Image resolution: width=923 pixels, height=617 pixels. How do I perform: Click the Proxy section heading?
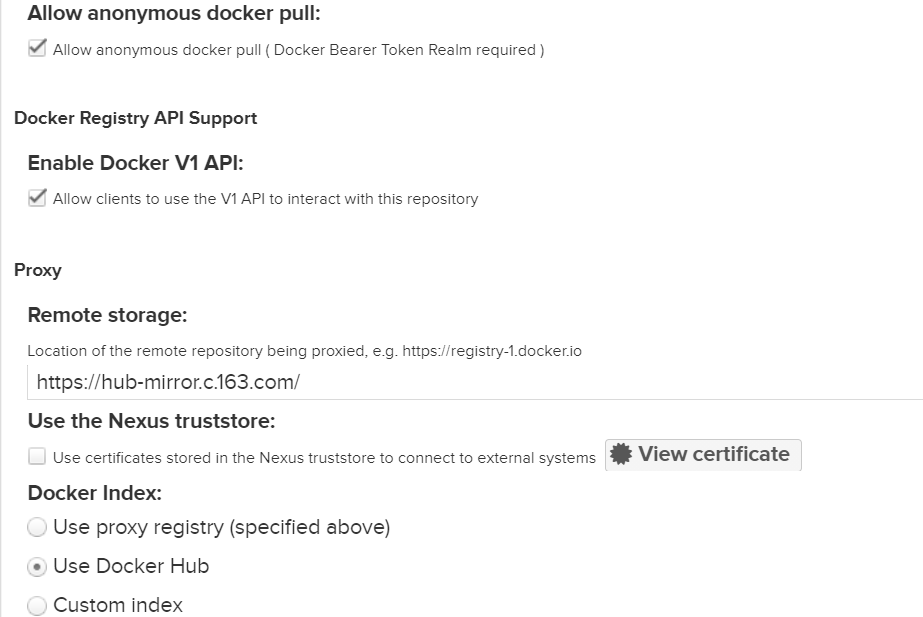tap(38, 270)
